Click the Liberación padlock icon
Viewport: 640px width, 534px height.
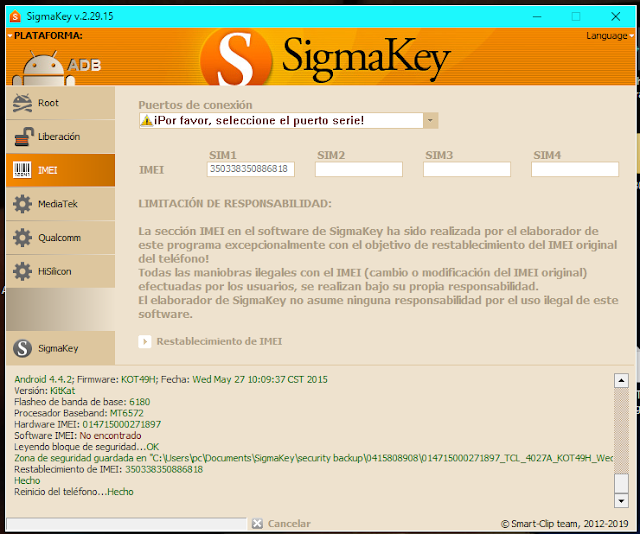pos(24,137)
